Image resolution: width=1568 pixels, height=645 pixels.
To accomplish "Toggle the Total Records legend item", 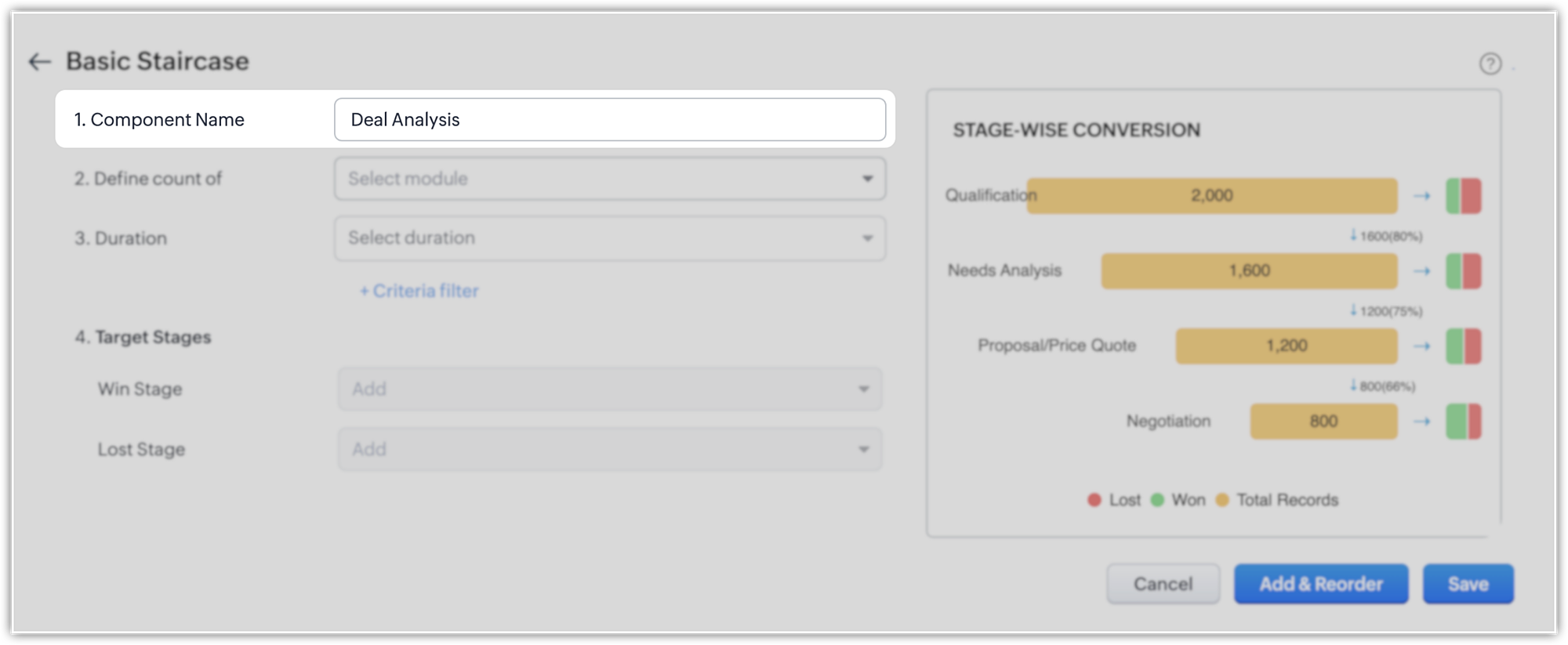I will [x=1277, y=500].
